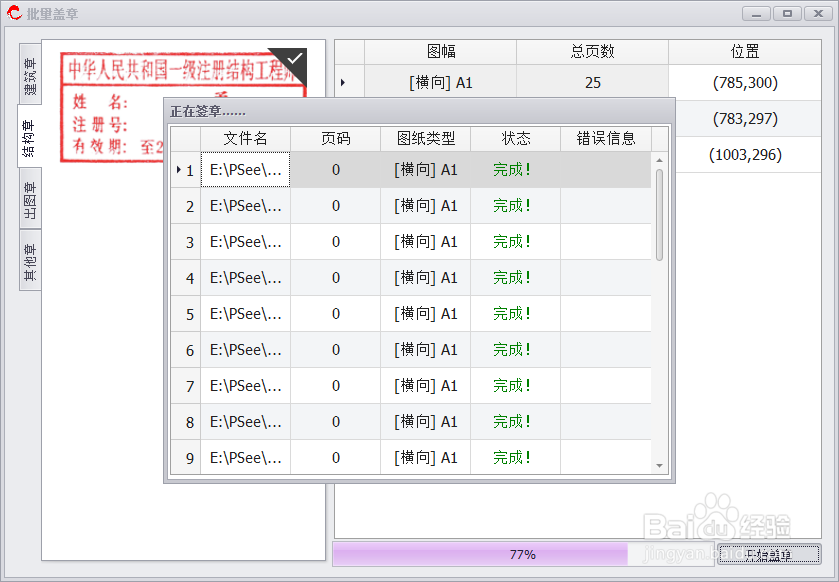Click the 正在签章 dialog title bar
The image size is (839, 582).
pyautogui.click(x=419, y=111)
